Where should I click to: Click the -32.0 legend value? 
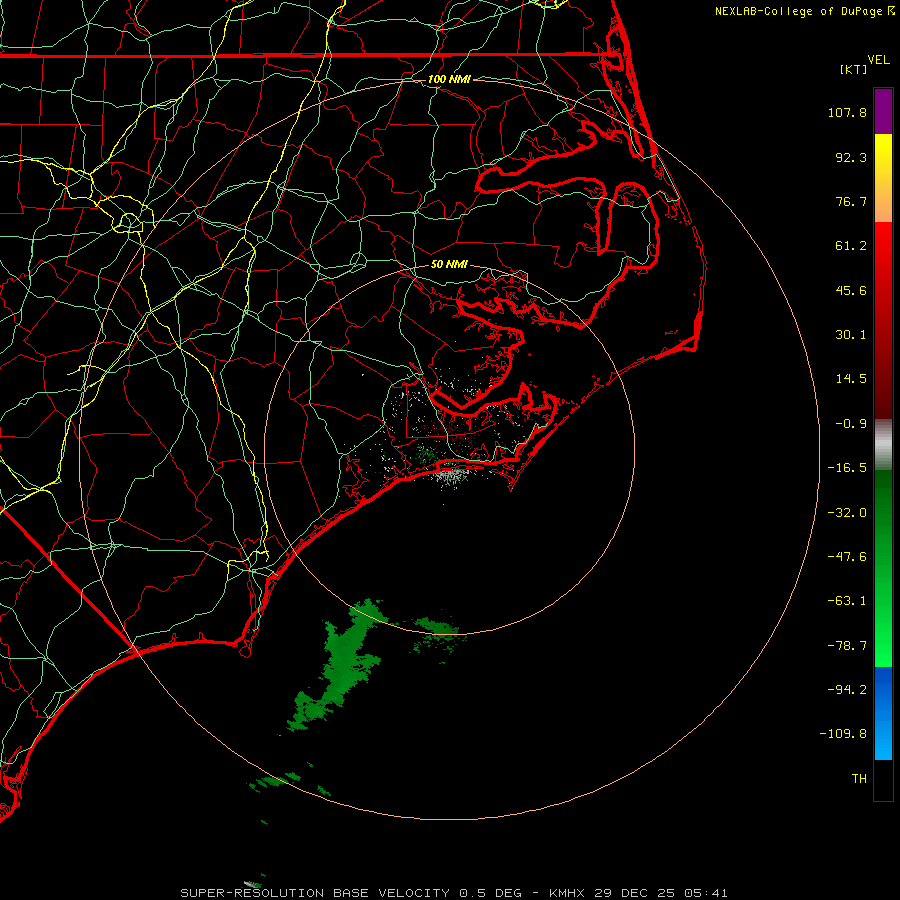tap(847, 513)
